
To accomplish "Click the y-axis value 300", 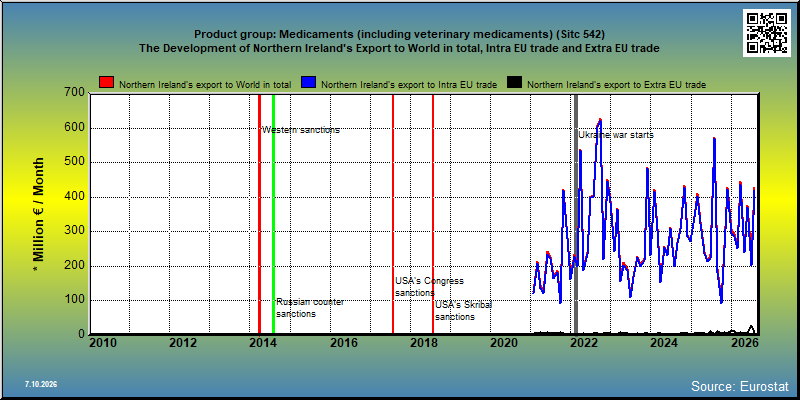I will coord(74,231).
